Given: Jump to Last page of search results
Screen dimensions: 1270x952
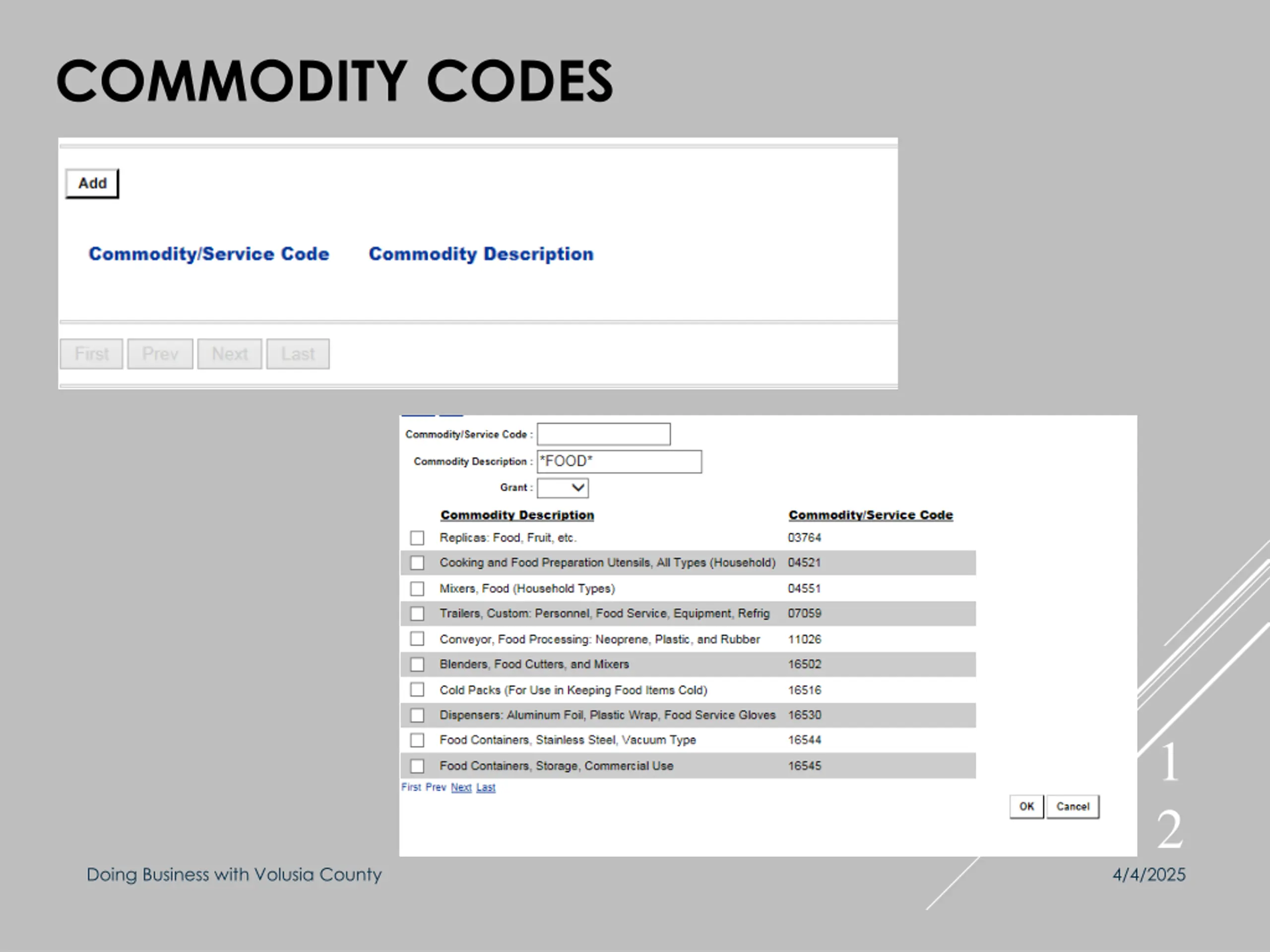Looking at the screenshot, I should coord(486,787).
